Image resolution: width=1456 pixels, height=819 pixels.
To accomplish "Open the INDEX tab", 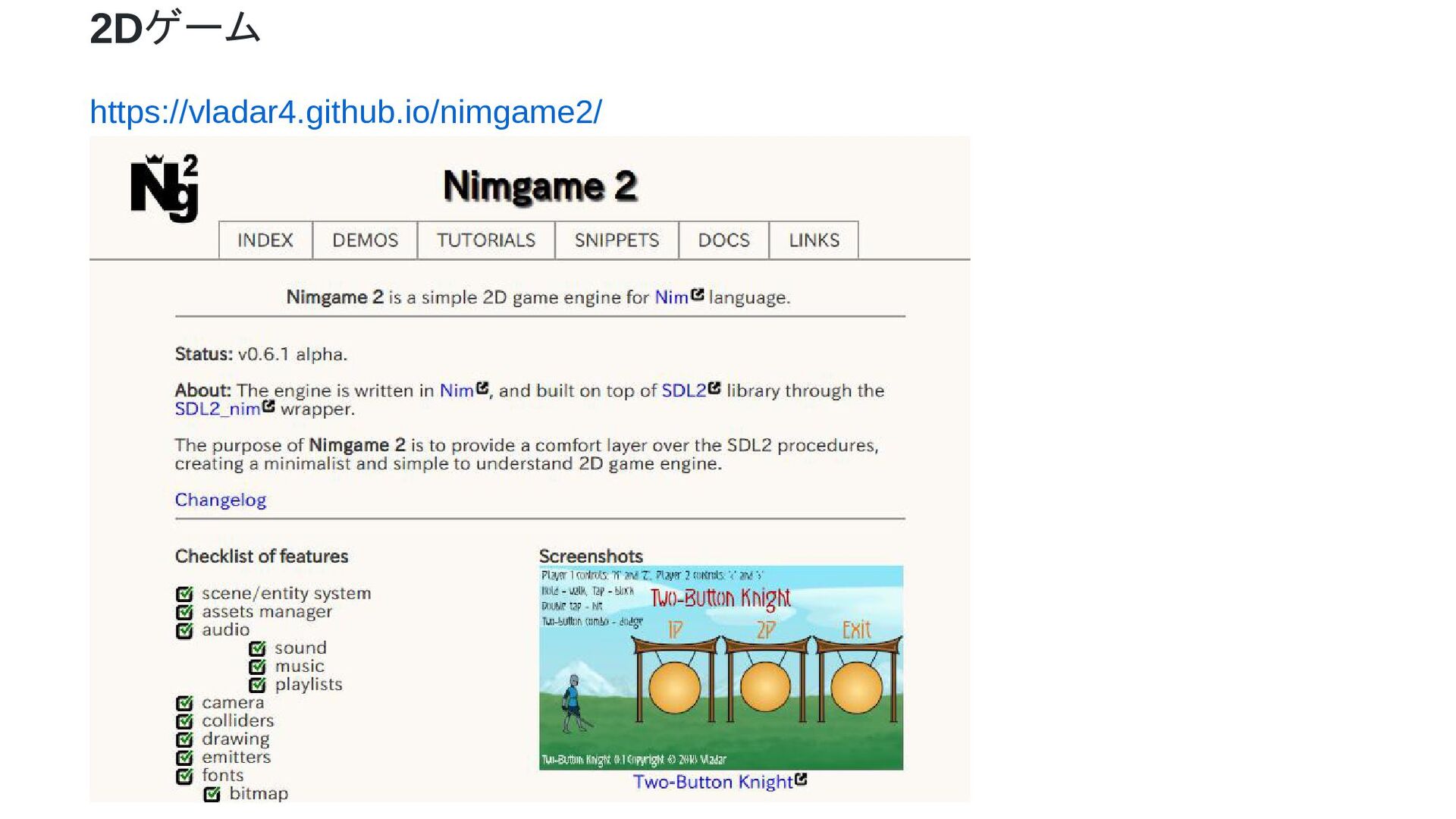I will tap(265, 240).
